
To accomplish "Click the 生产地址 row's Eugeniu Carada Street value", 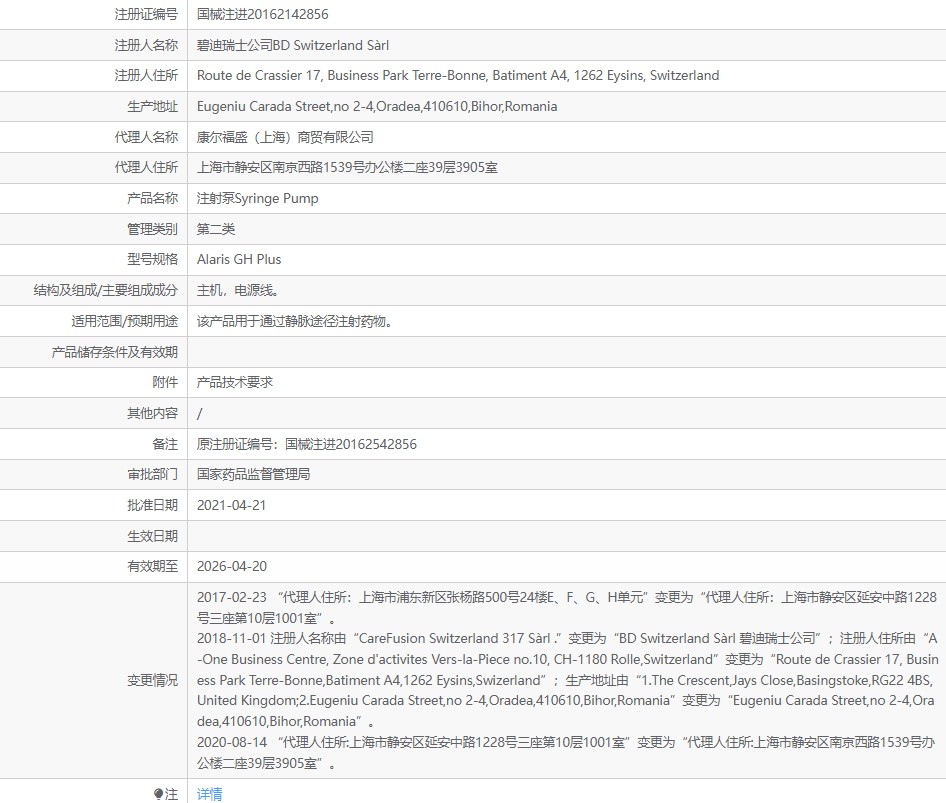I will pyautogui.click(x=377, y=107).
